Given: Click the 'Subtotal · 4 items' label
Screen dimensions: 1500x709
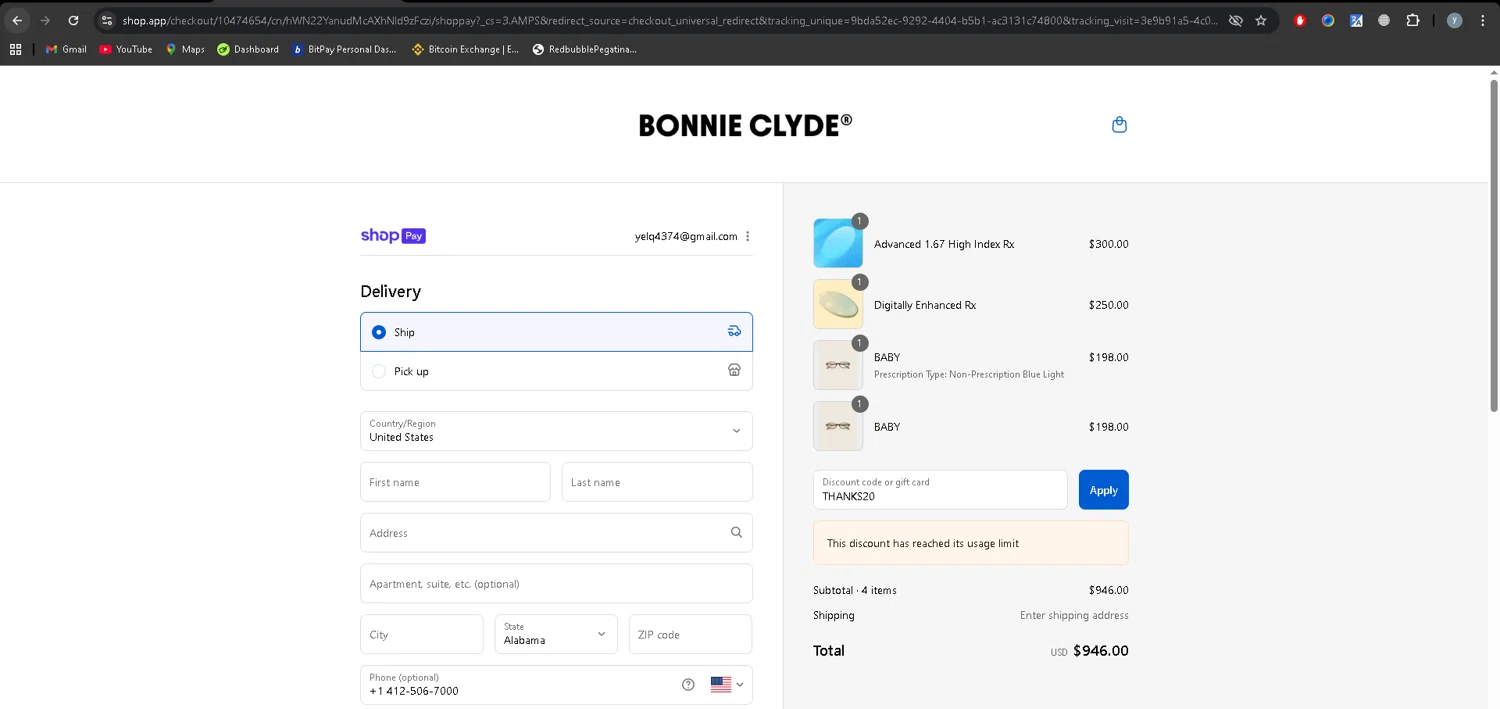Looking at the screenshot, I should 854,590.
